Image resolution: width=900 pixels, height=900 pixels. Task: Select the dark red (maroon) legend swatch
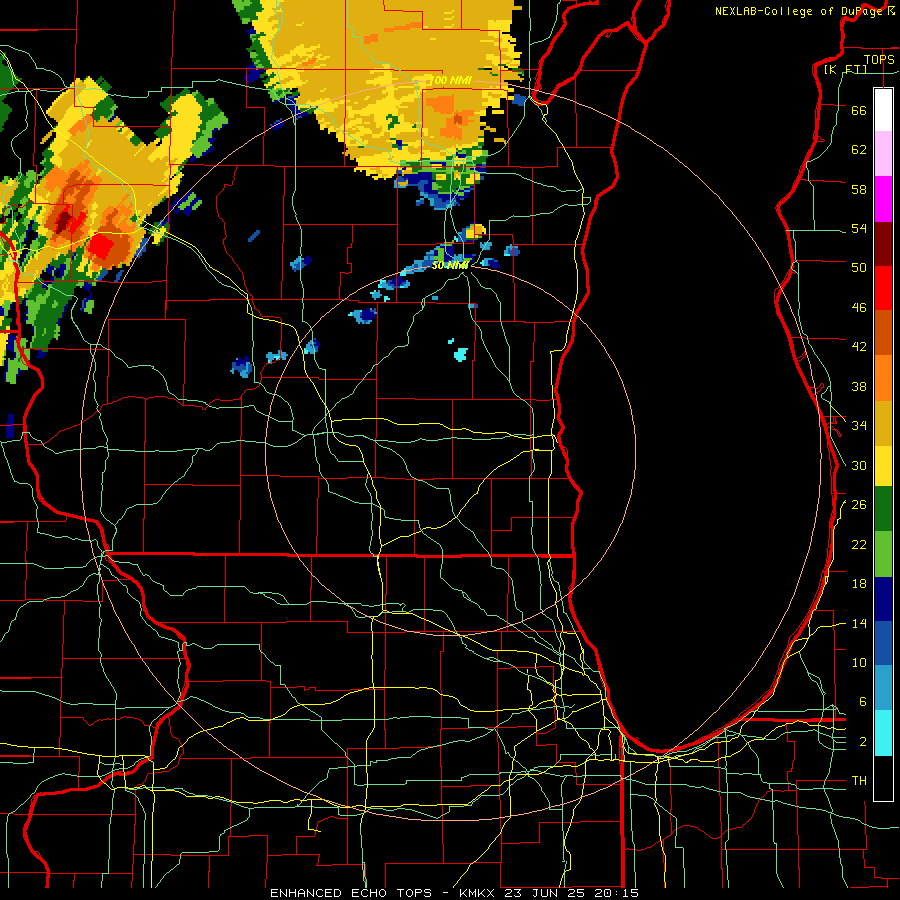(883, 244)
